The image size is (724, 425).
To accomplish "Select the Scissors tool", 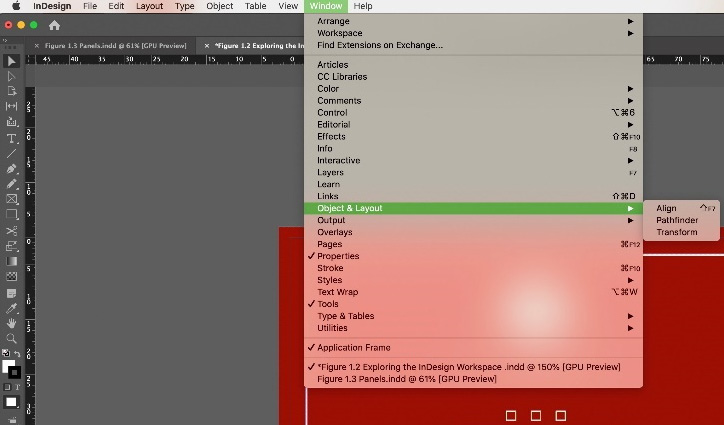I will (x=12, y=231).
